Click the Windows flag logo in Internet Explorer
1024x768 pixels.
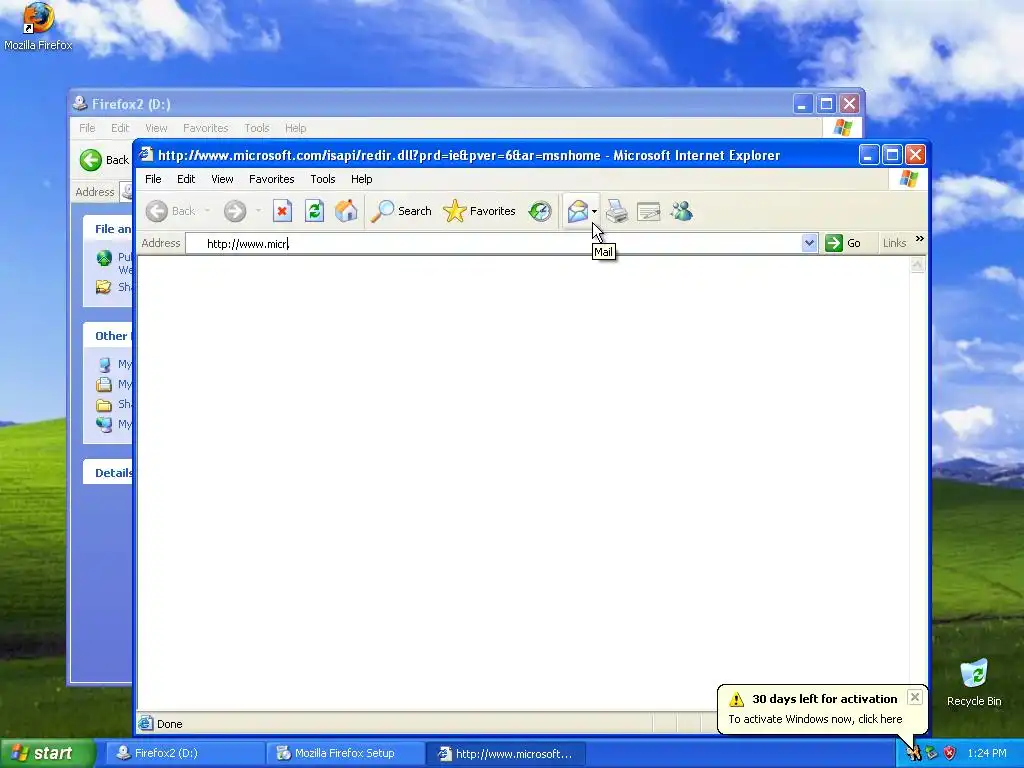(x=908, y=178)
